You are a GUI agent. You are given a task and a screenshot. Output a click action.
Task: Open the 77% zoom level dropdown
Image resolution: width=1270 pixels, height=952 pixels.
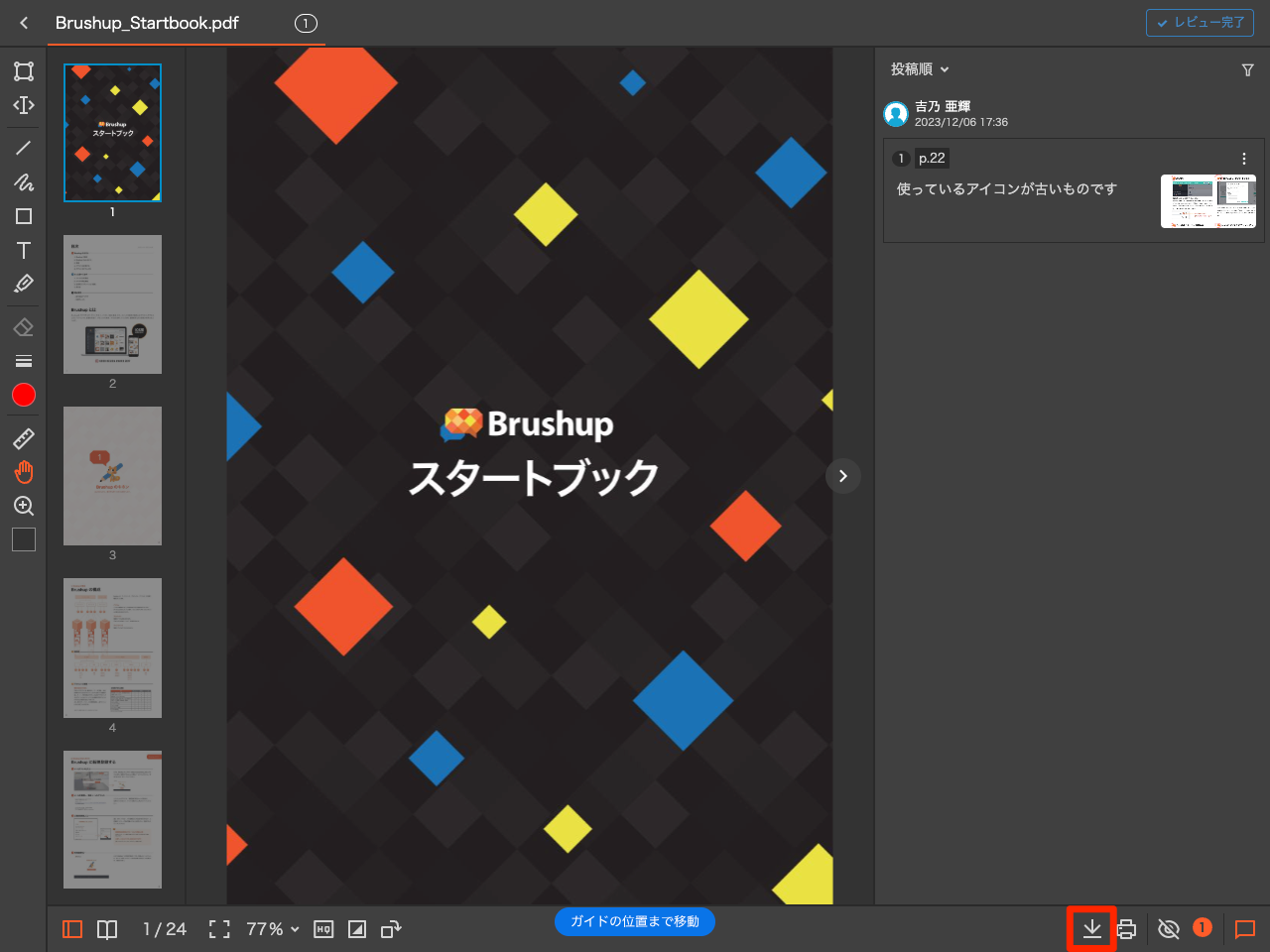click(272, 929)
